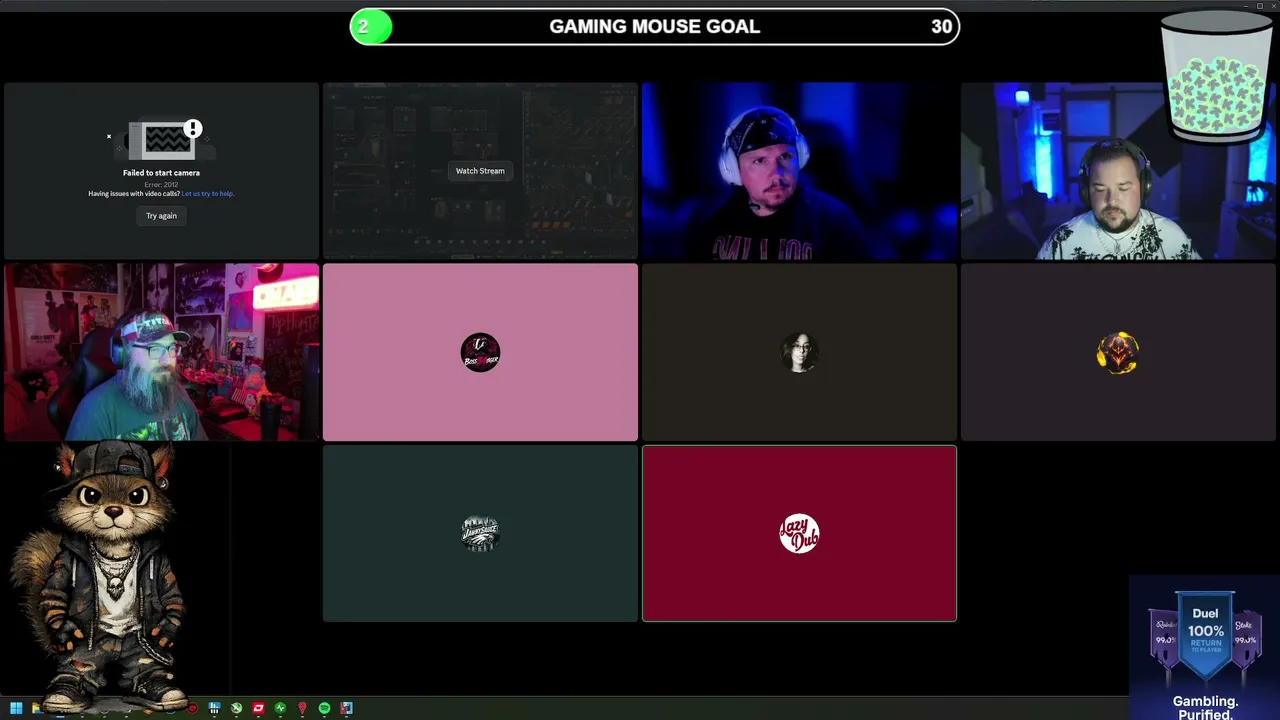This screenshot has width=1280, height=720.
Task: Close the call window
Action: 1273,6
